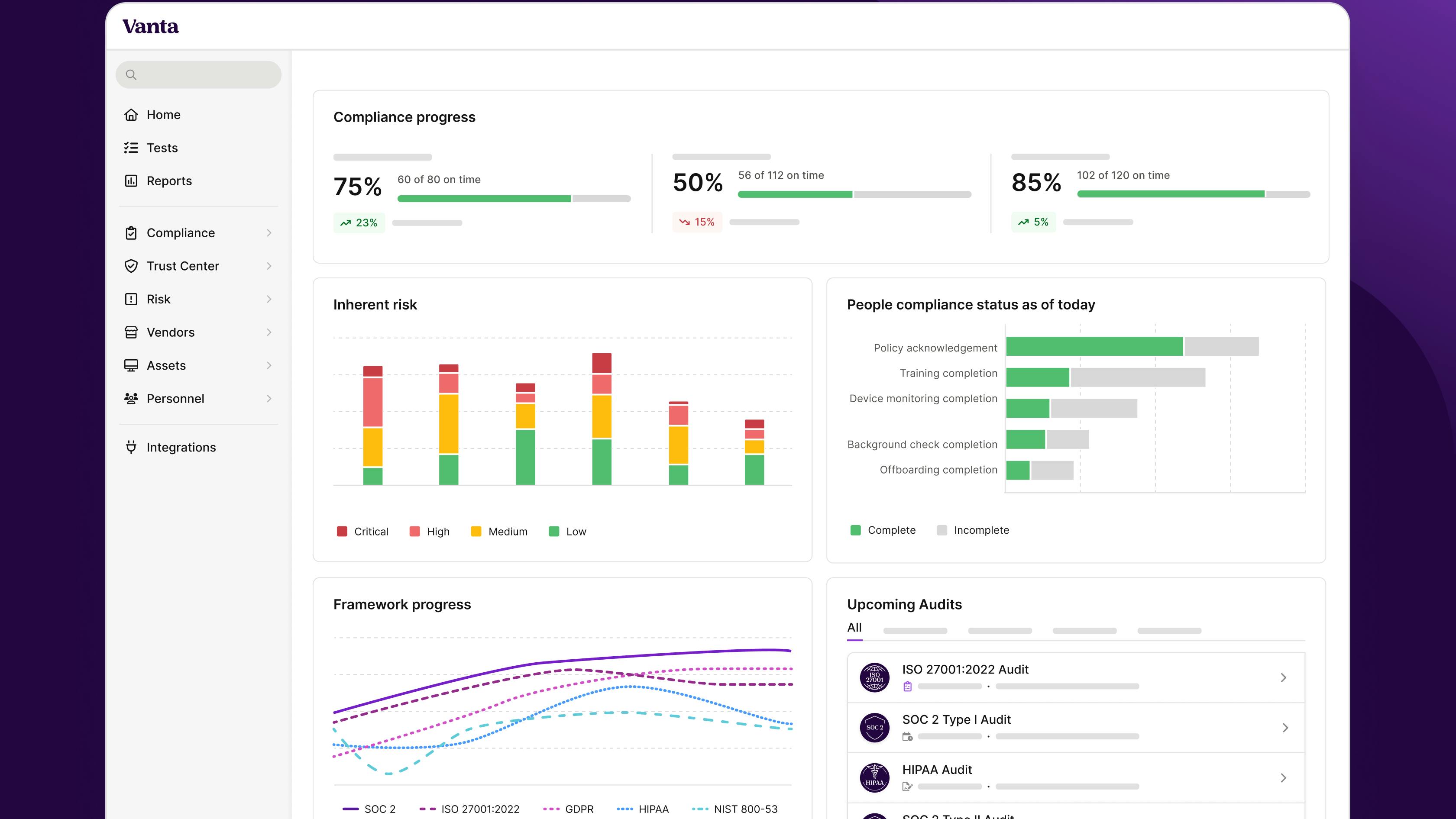This screenshot has height=819, width=1456.
Task: Click the Trust Center shield icon
Action: coord(131,266)
